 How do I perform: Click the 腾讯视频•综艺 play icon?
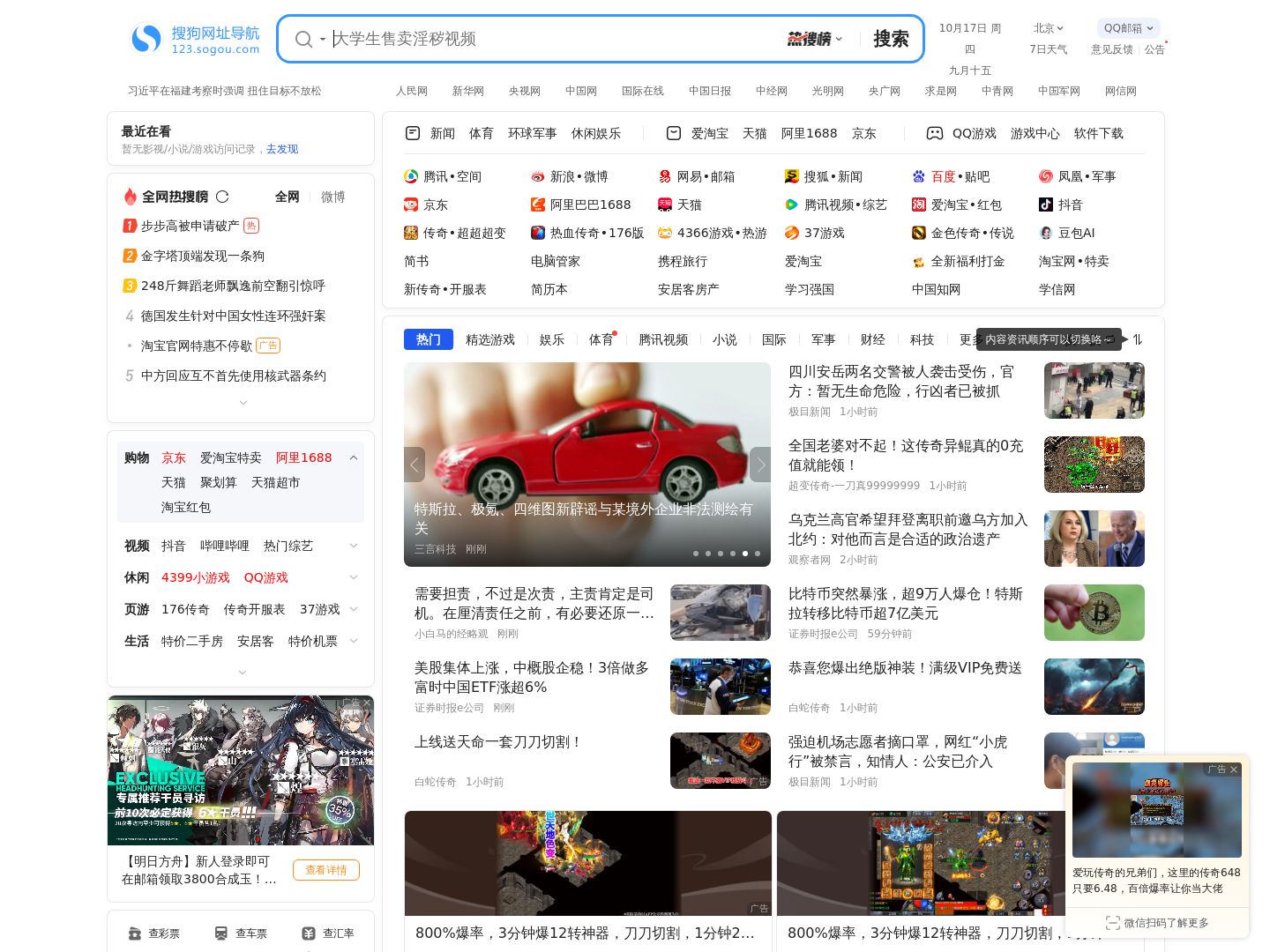coord(792,205)
